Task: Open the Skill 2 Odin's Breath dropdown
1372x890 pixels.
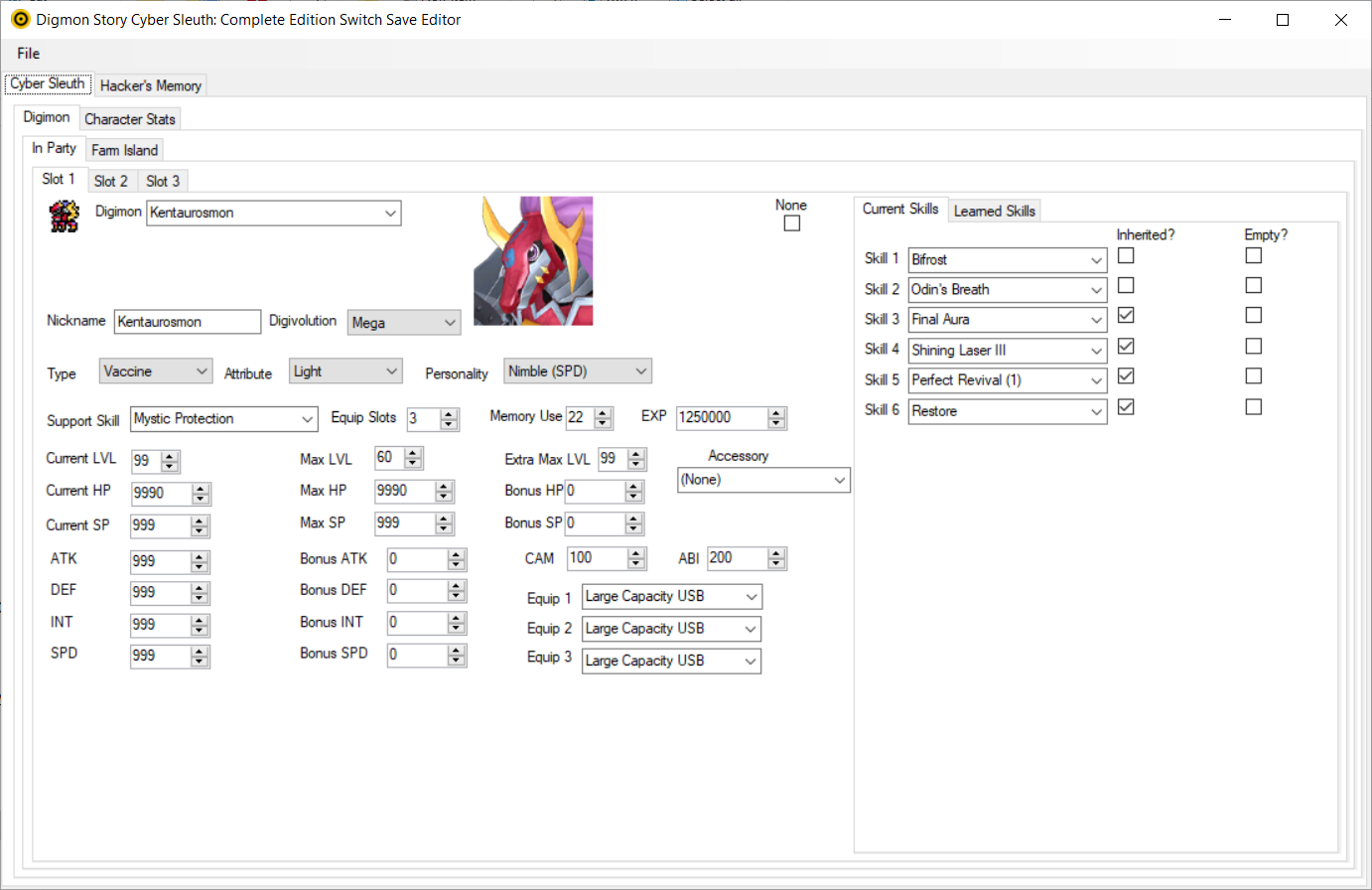Action: click(x=1008, y=290)
